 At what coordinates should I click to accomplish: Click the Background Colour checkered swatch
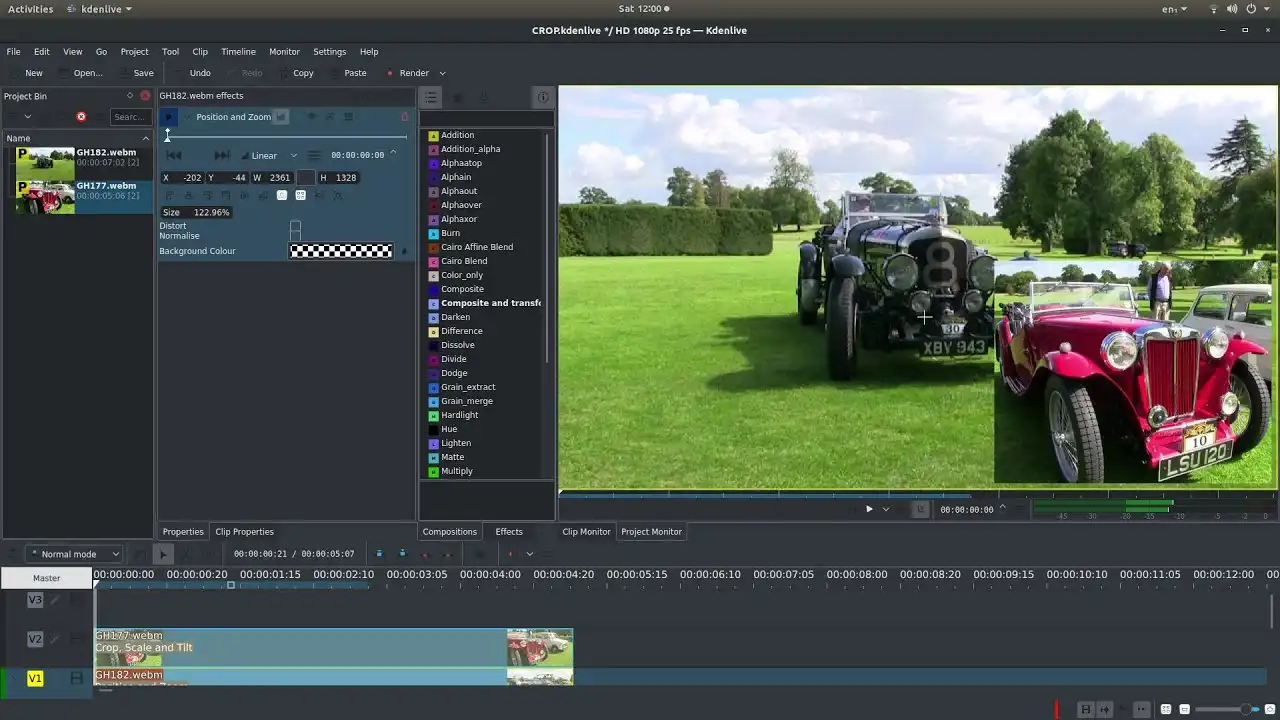pos(341,251)
